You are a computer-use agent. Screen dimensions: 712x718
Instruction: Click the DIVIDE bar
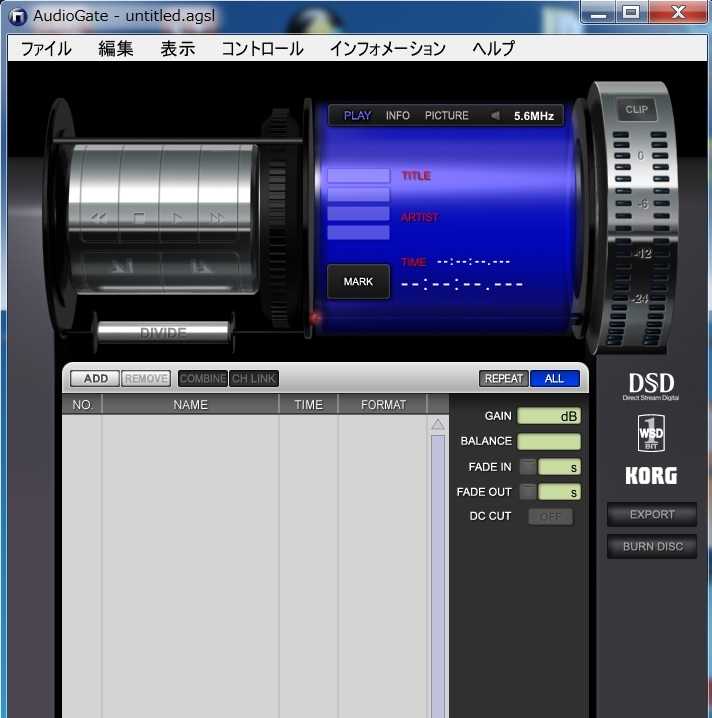tap(163, 332)
